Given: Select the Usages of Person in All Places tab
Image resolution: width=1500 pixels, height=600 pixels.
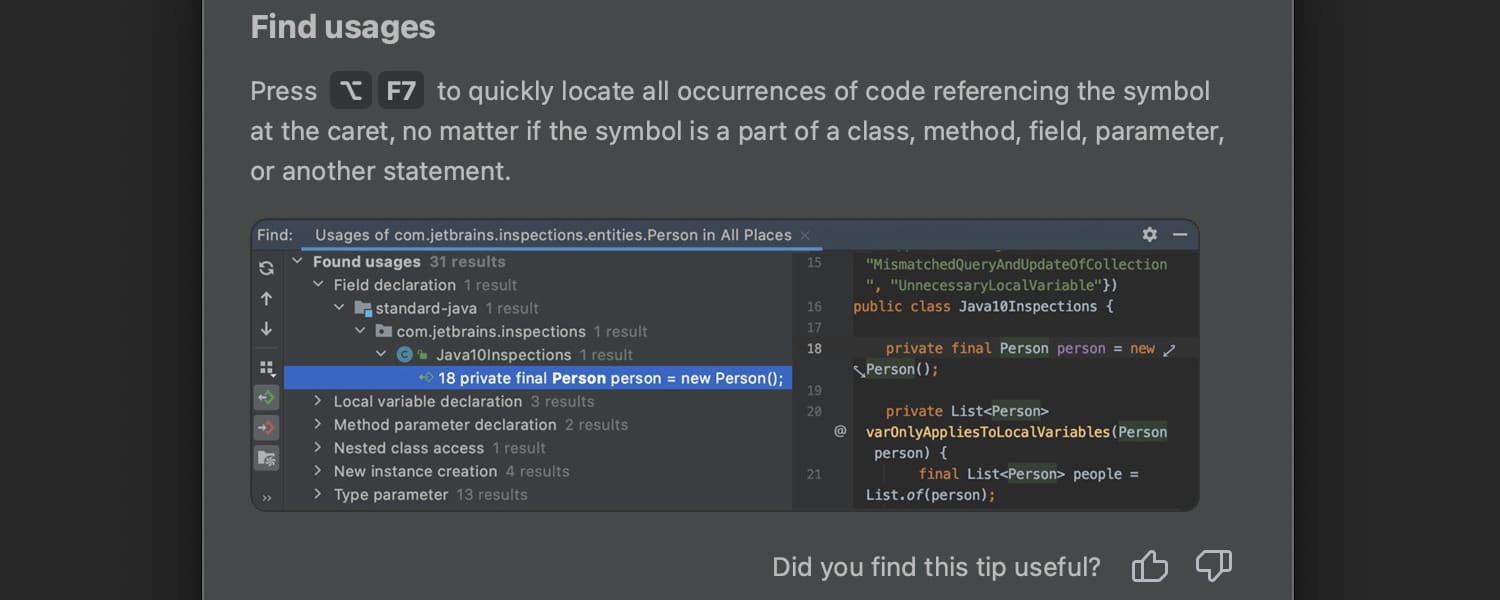Looking at the screenshot, I should coord(552,235).
